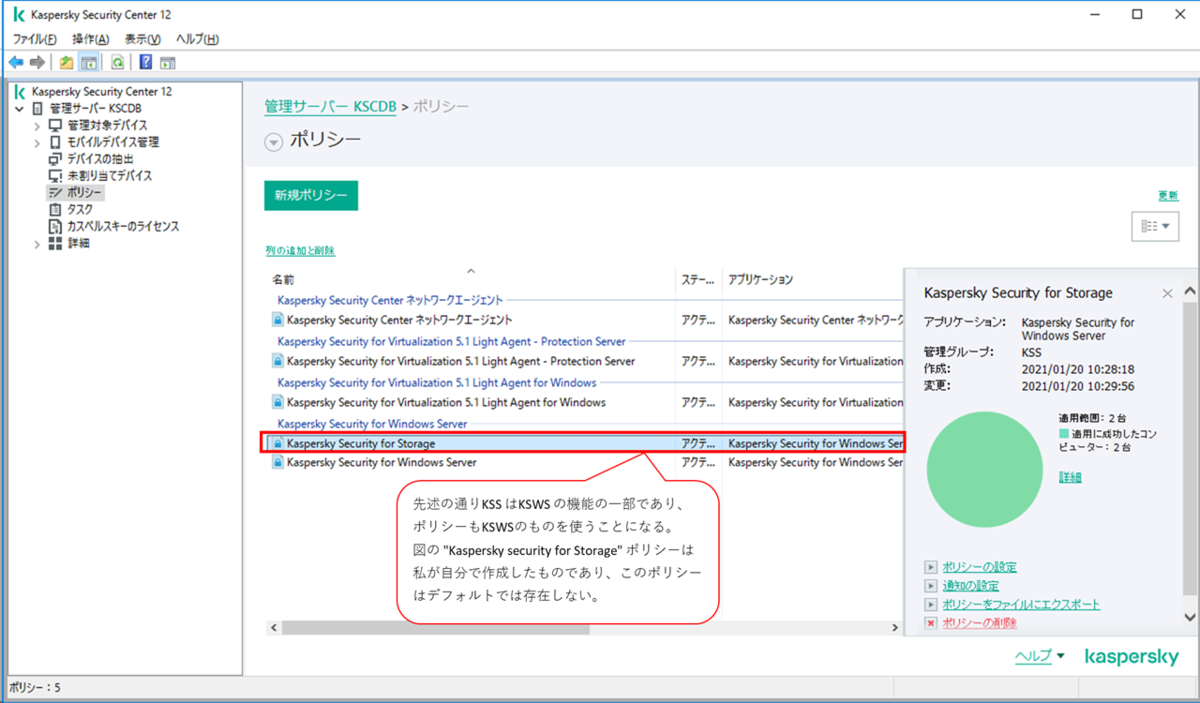Click ポリシーをファイルにエクスポート link
The height and width of the screenshot is (703, 1200).
click(x=1021, y=605)
